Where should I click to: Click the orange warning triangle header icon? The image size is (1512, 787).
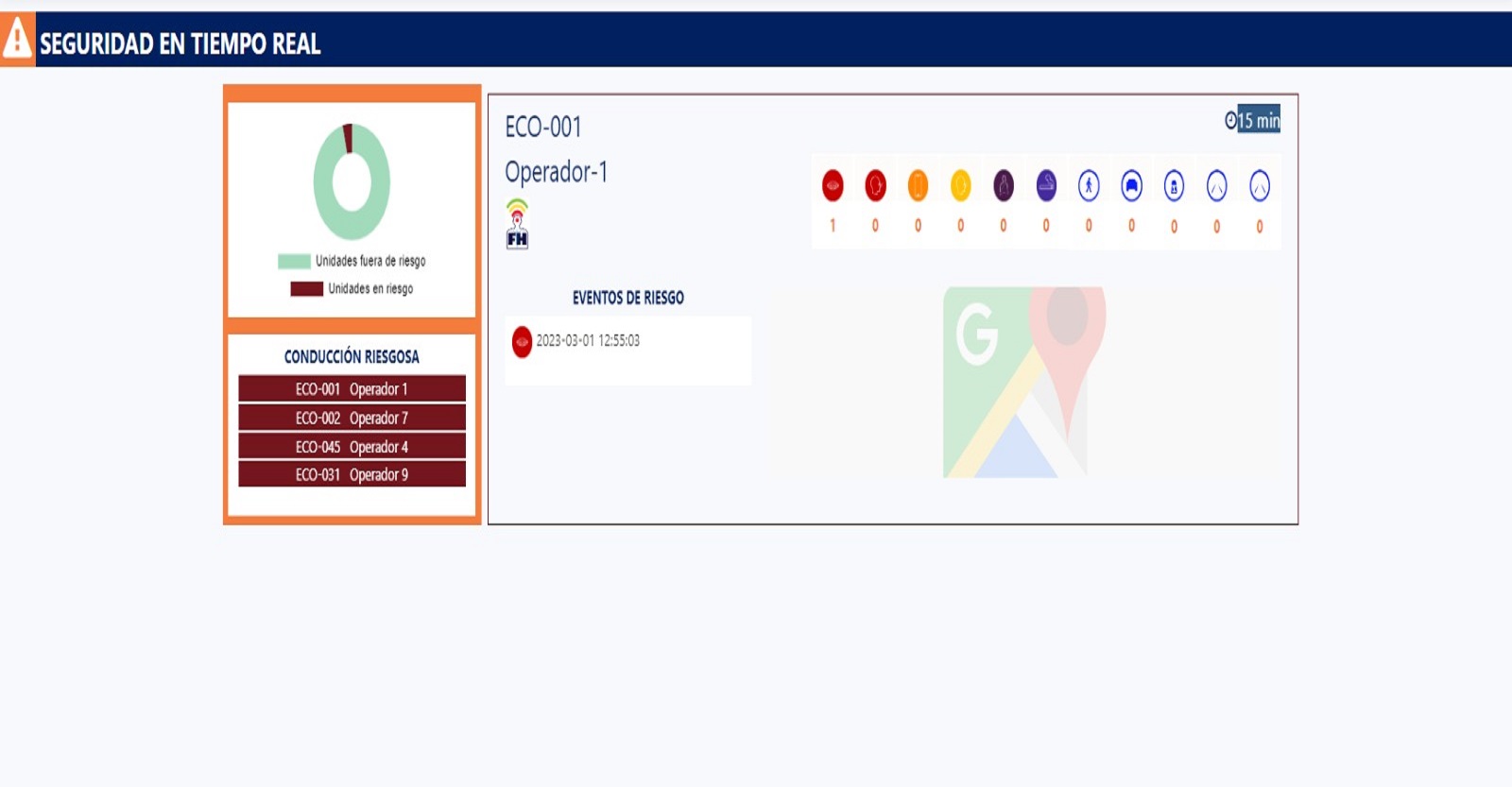pos(17,39)
